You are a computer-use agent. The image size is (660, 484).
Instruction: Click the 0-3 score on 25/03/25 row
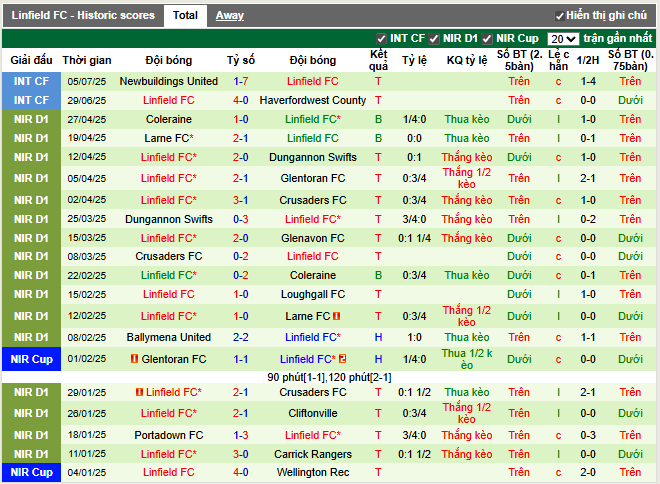click(x=241, y=219)
